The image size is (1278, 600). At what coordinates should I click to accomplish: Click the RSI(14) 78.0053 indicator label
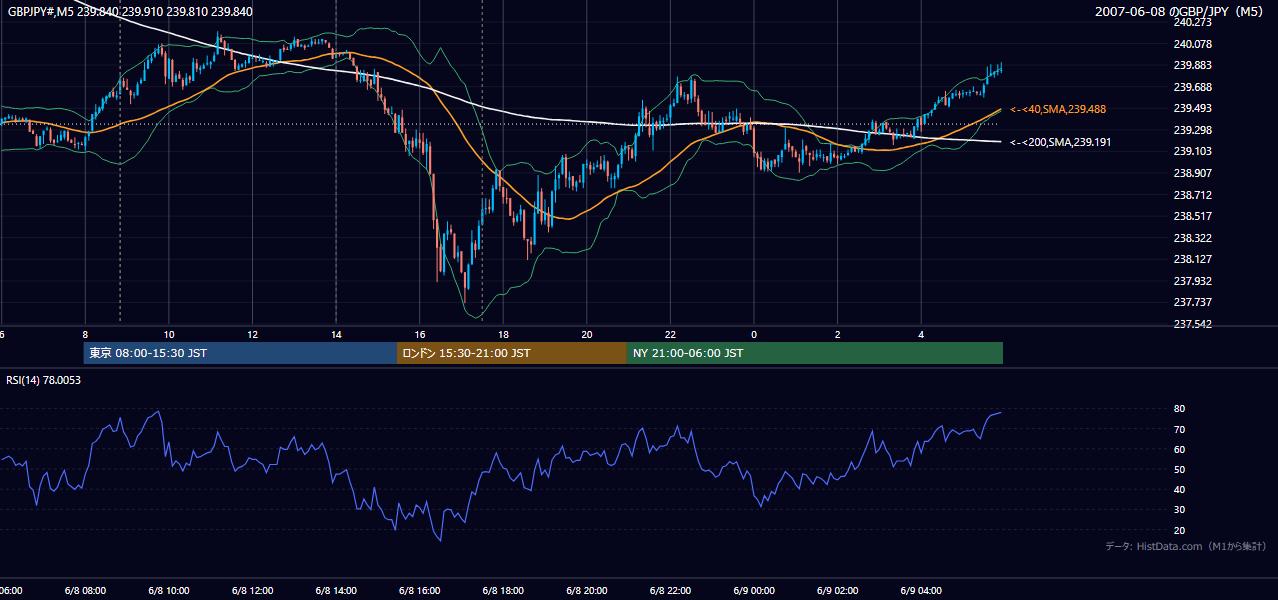[43, 380]
